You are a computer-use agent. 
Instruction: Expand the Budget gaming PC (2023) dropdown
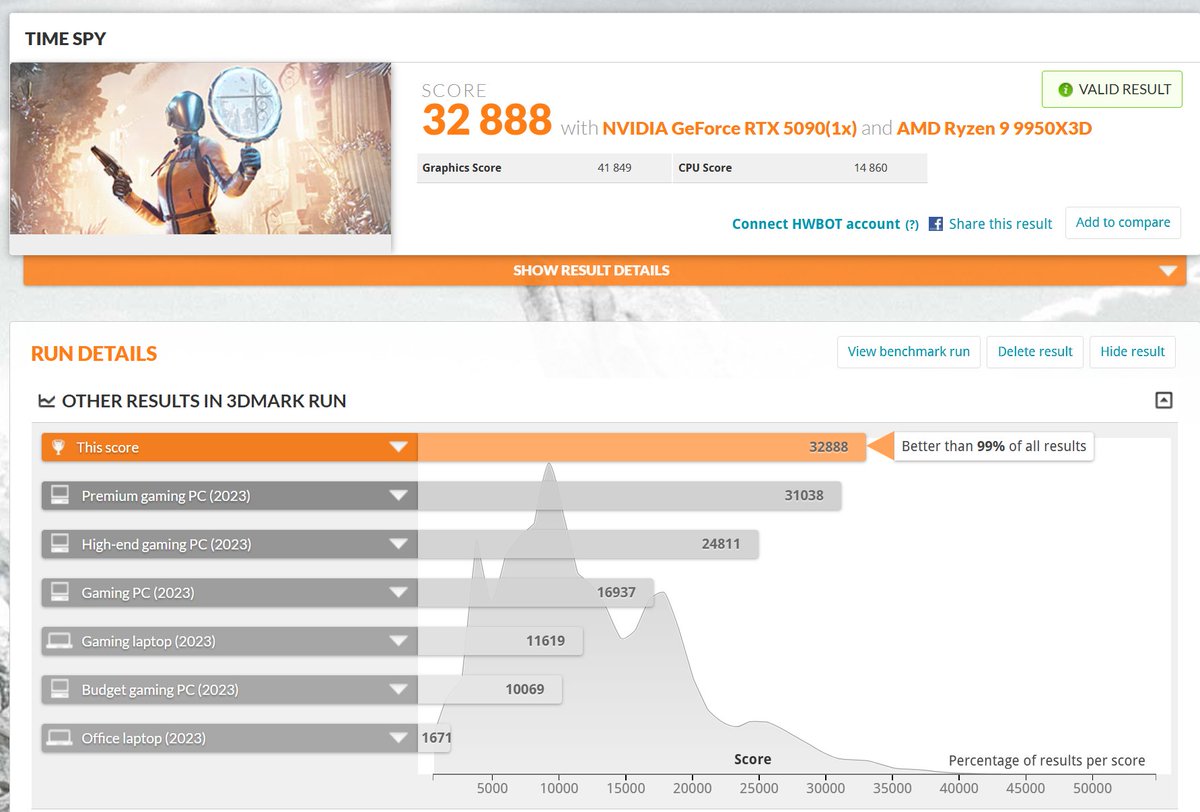coord(398,690)
